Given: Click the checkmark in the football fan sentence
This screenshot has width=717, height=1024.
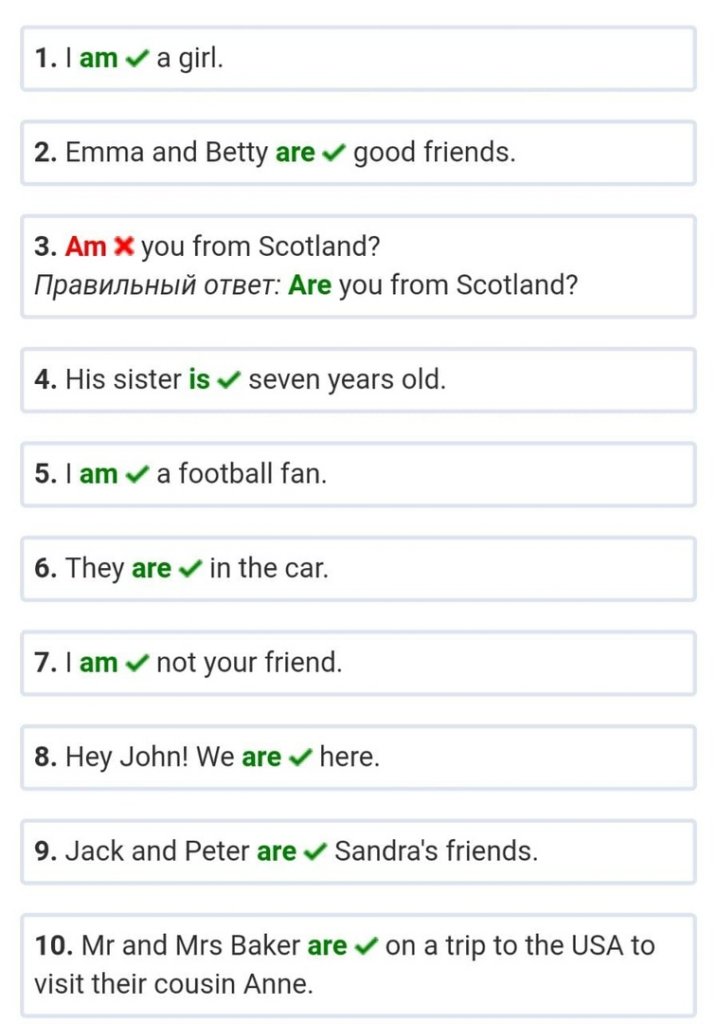Looking at the screenshot, I should pyautogui.click(x=137, y=475).
